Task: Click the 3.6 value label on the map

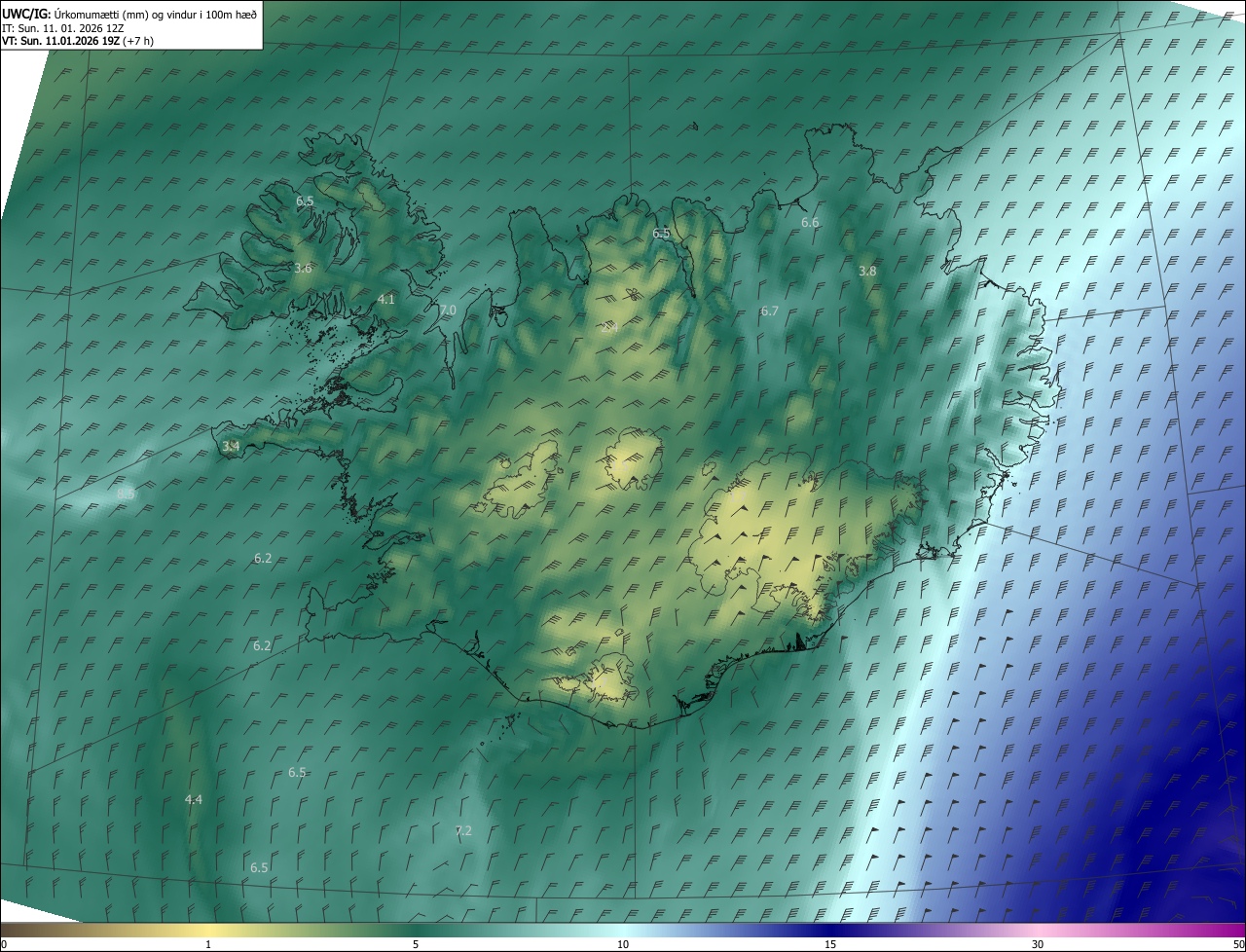Action: [303, 268]
